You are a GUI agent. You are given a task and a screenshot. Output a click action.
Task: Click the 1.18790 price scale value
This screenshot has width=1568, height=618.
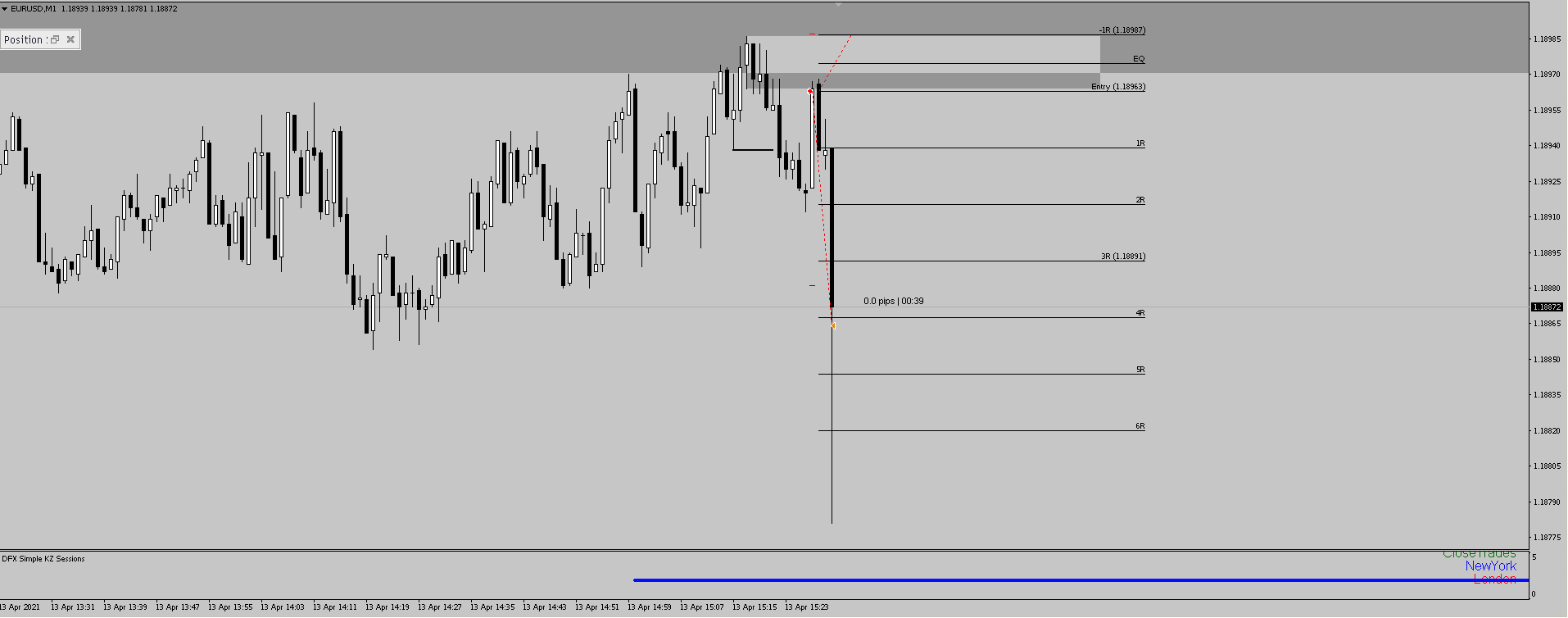(x=1548, y=502)
